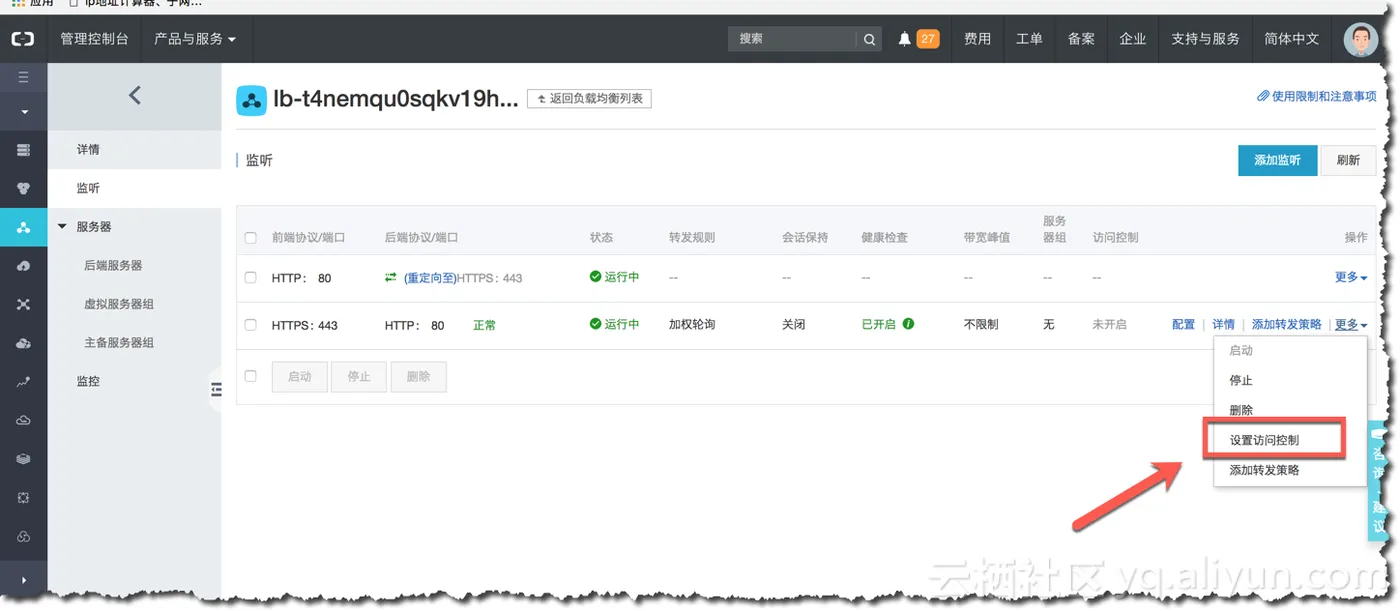Open the 备案 top menu
The width and height of the screenshot is (1400, 611).
click(1081, 39)
